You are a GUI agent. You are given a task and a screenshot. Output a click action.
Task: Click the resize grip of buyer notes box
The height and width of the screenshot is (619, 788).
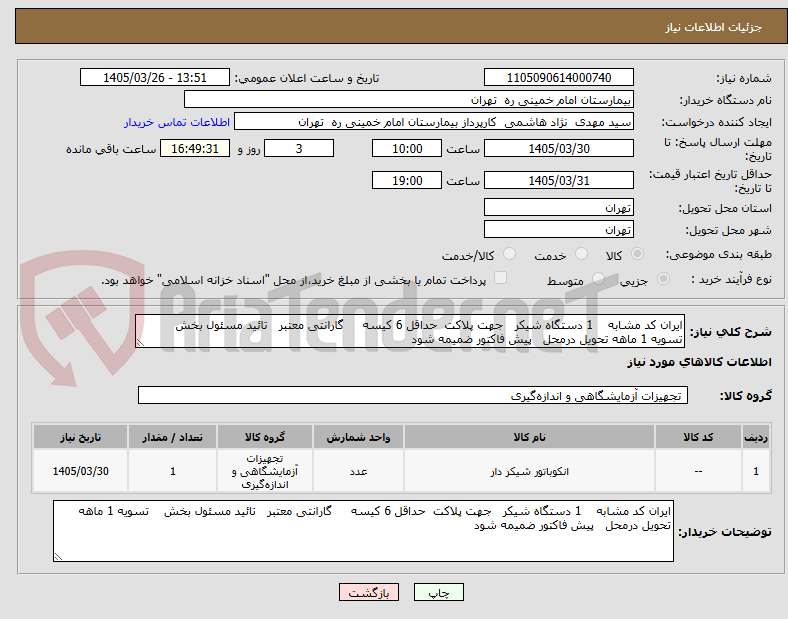pos(58,557)
